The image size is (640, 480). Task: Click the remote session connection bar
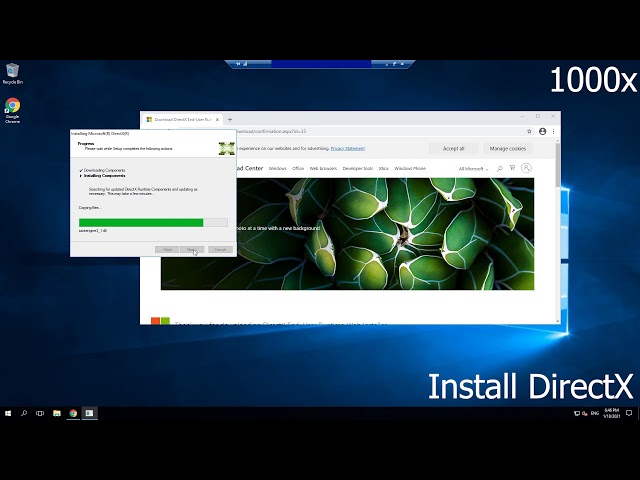point(320,64)
